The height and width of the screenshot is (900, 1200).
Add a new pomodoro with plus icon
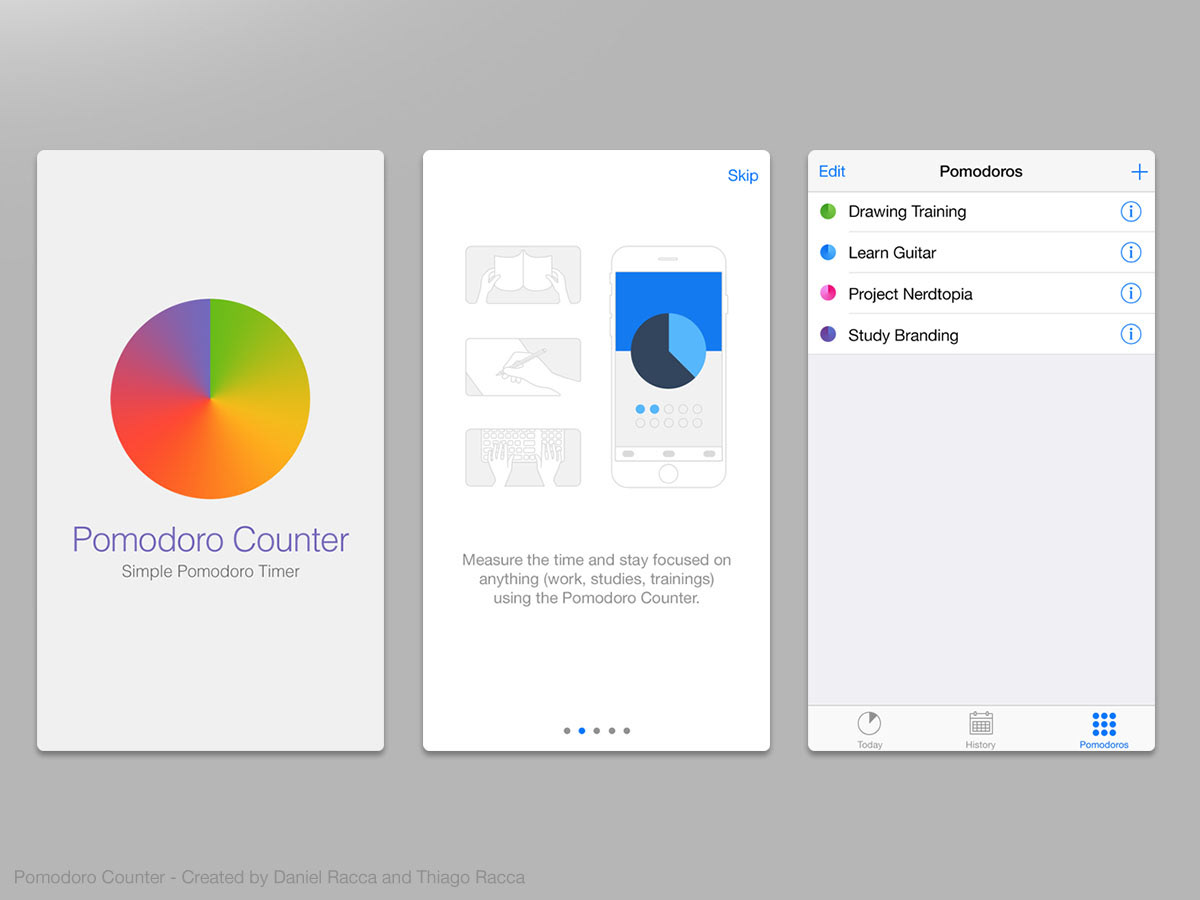coord(1139,172)
